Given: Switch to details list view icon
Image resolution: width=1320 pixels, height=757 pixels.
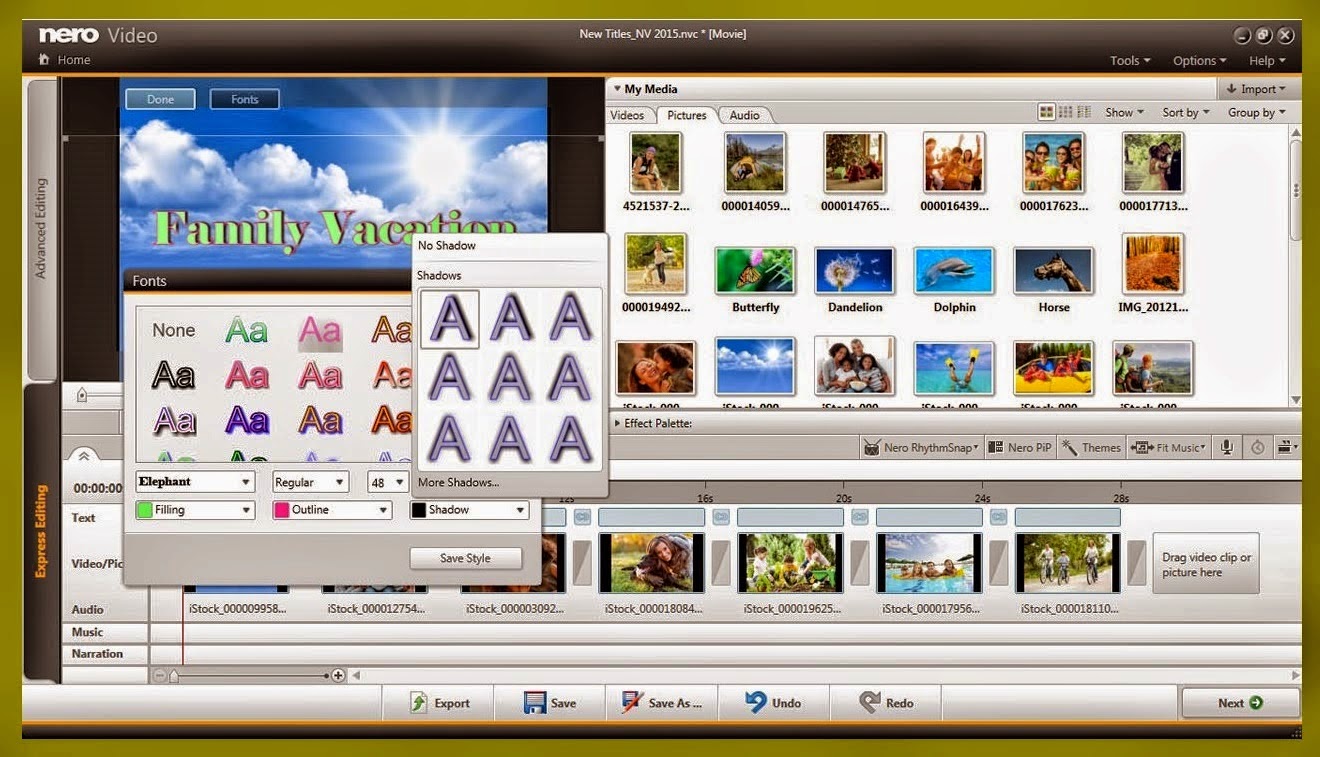Looking at the screenshot, I should click(1084, 112).
